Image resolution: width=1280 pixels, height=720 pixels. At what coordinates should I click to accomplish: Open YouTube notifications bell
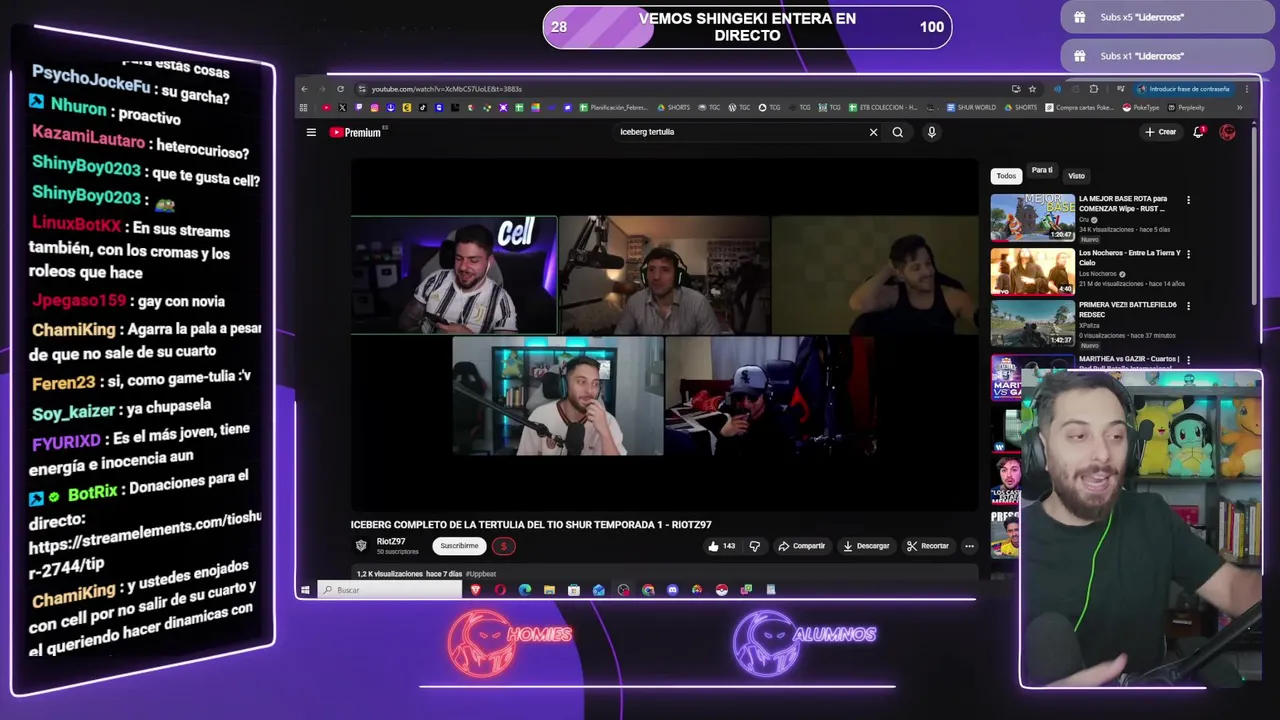pos(1198,132)
